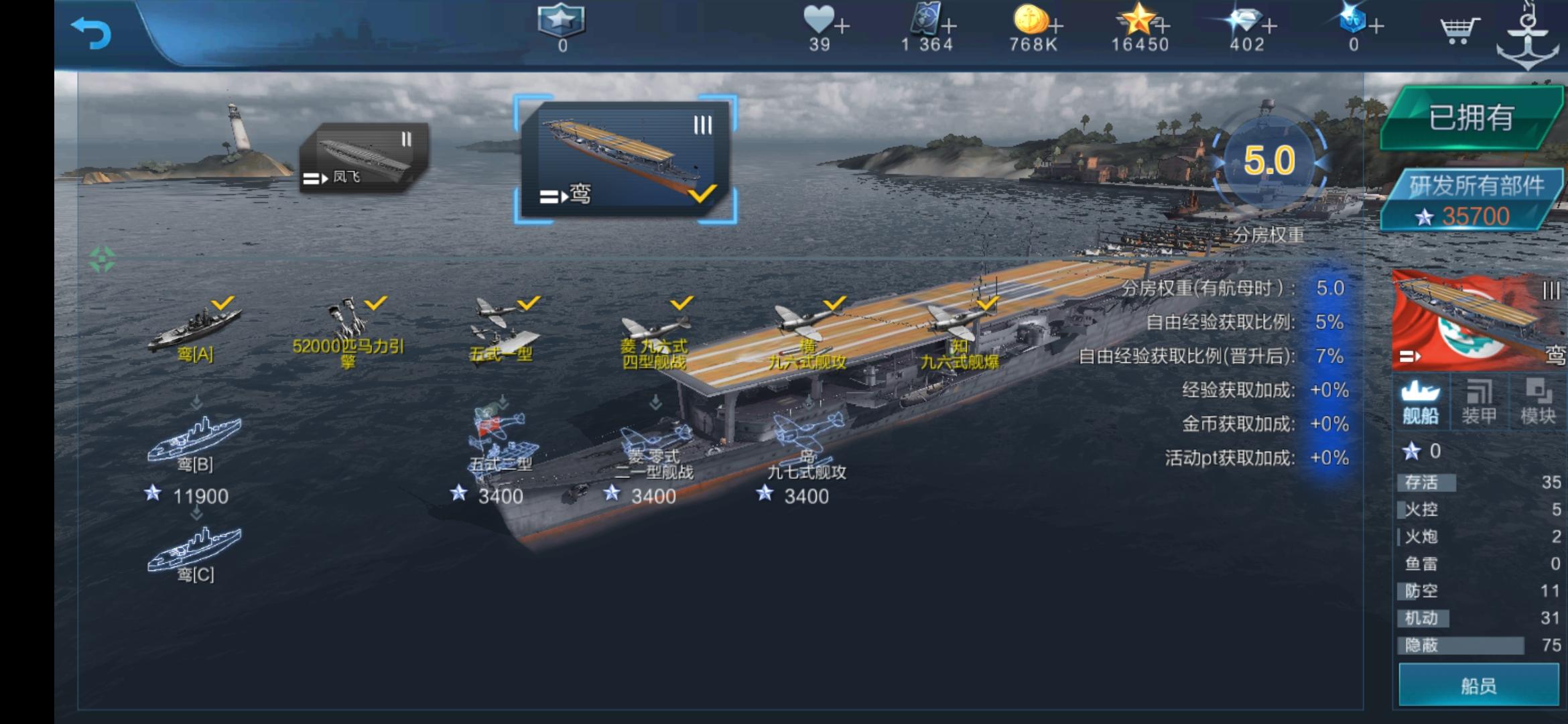Open the anchor port menu icon
The height and width of the screenshot is (724, 1568).
point(1527,37)
